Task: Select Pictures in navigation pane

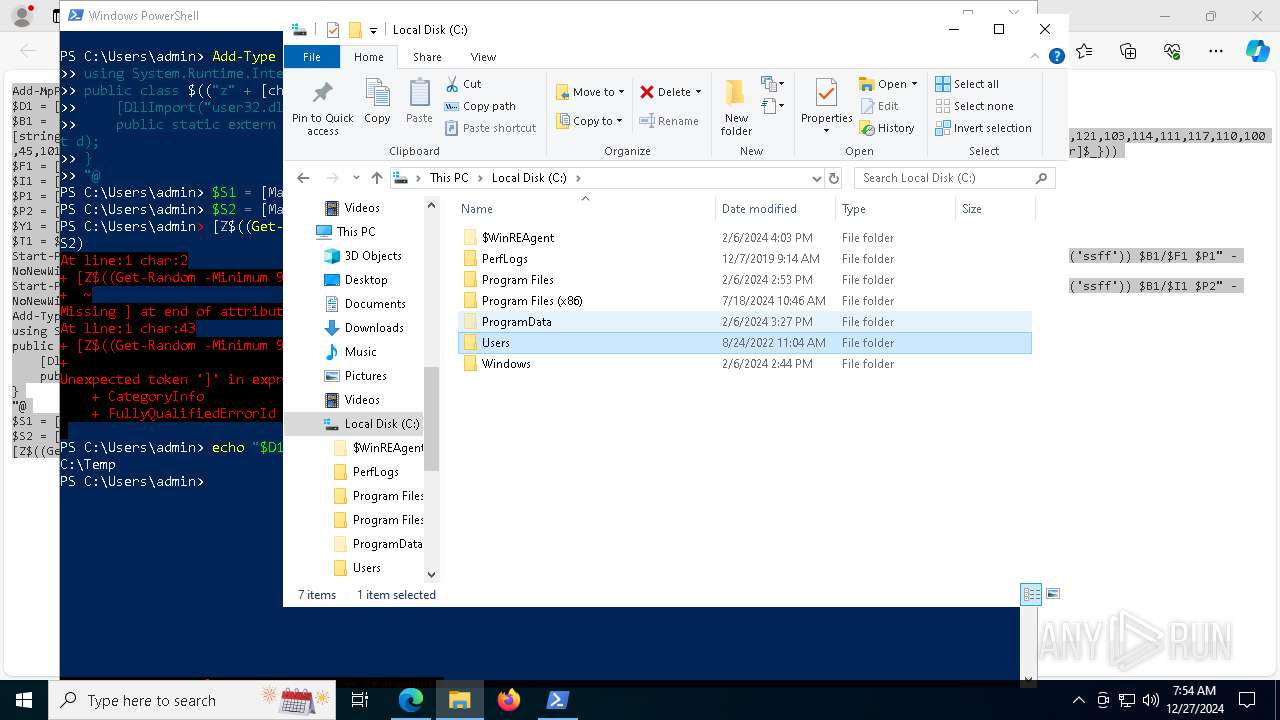Action: click(x=356, y=376)
